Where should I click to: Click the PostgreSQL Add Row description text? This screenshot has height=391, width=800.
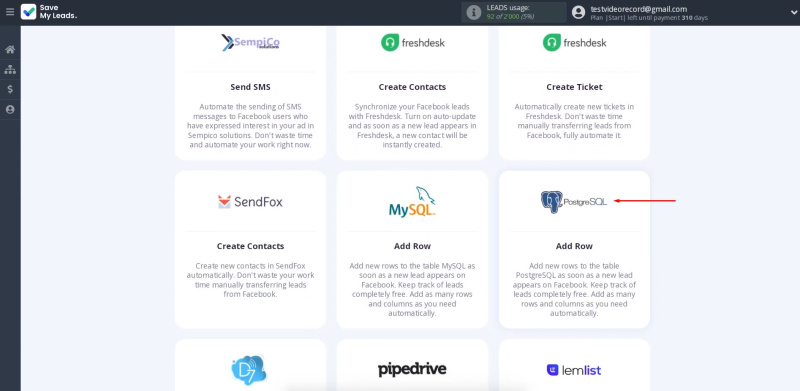[574, 290]
